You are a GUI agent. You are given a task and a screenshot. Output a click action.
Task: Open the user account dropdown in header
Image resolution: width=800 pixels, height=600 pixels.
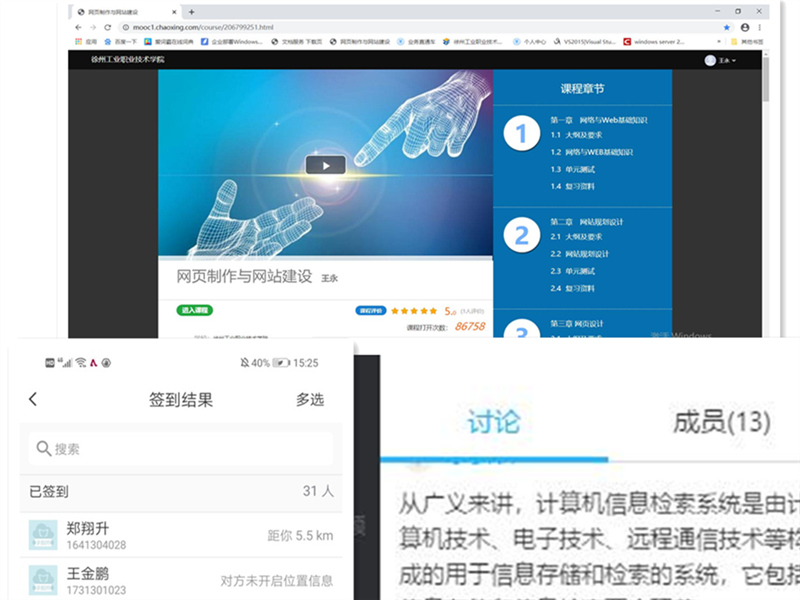tap(719, 60)
